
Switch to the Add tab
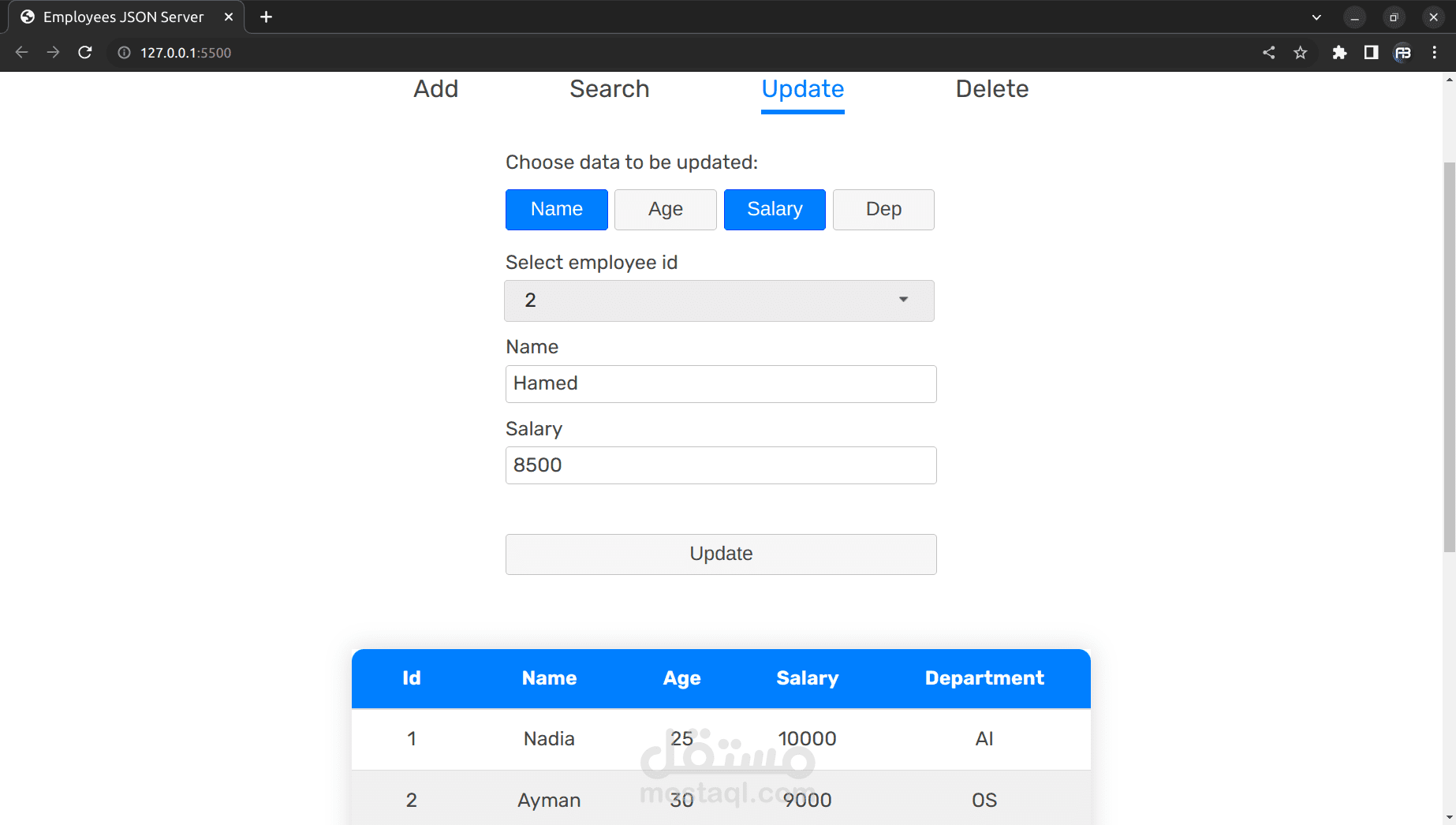tap(436, 89)
